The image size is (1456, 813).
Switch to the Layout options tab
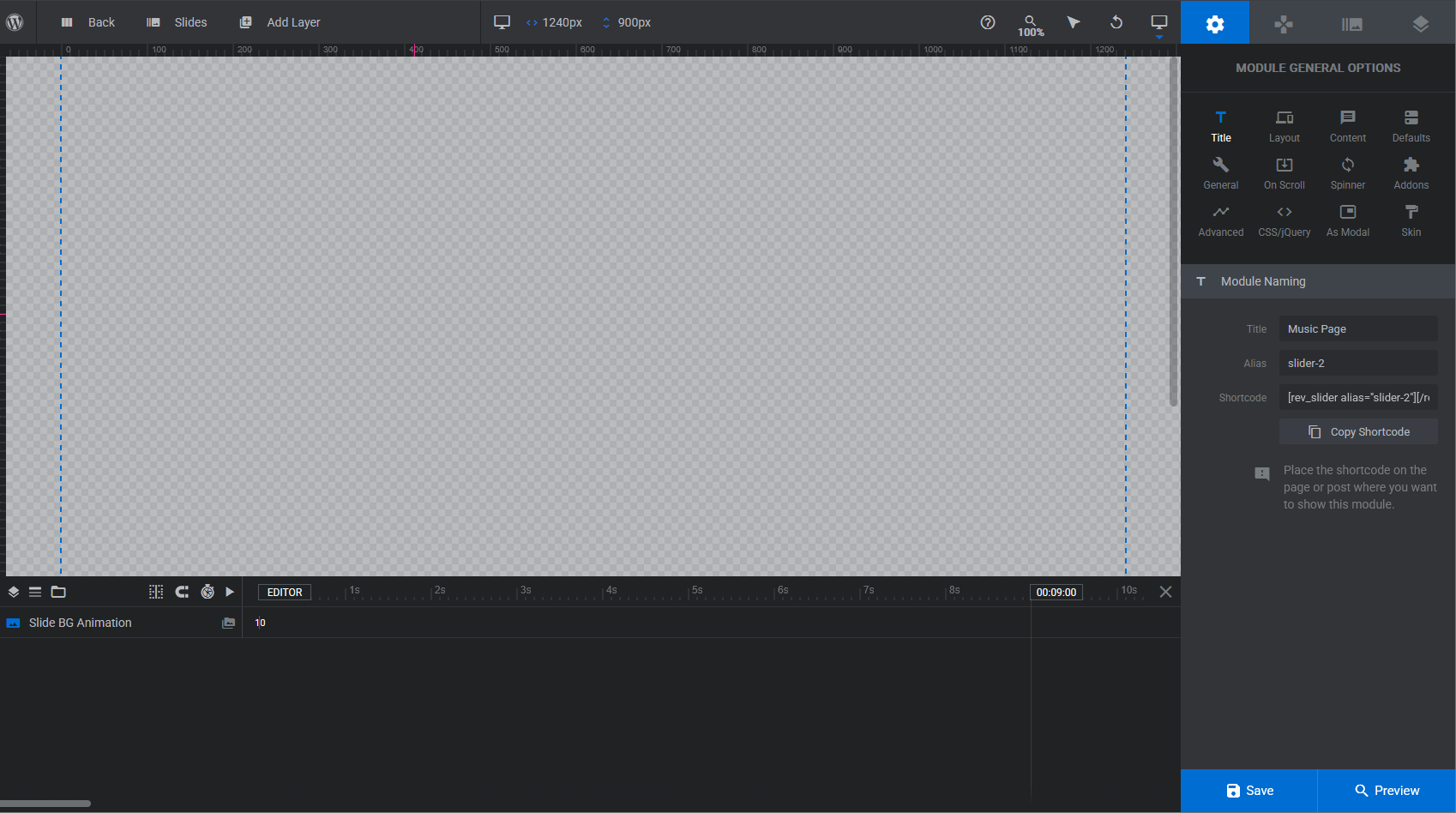click(1284, 126)
